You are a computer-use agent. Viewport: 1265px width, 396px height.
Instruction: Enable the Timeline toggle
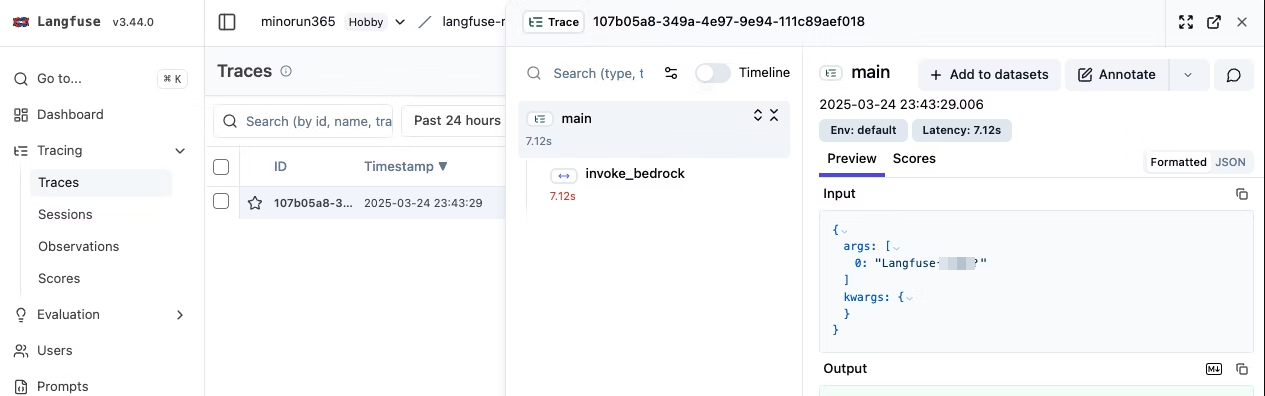713,73
